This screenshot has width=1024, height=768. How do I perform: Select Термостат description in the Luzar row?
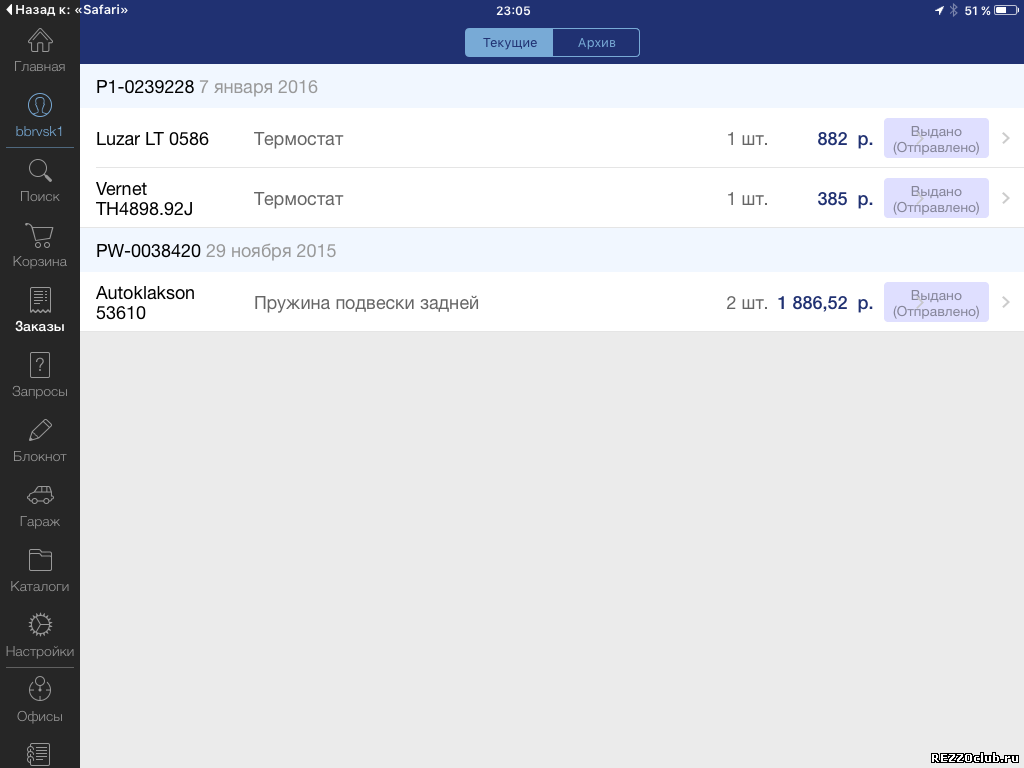[x=298, y=138]
